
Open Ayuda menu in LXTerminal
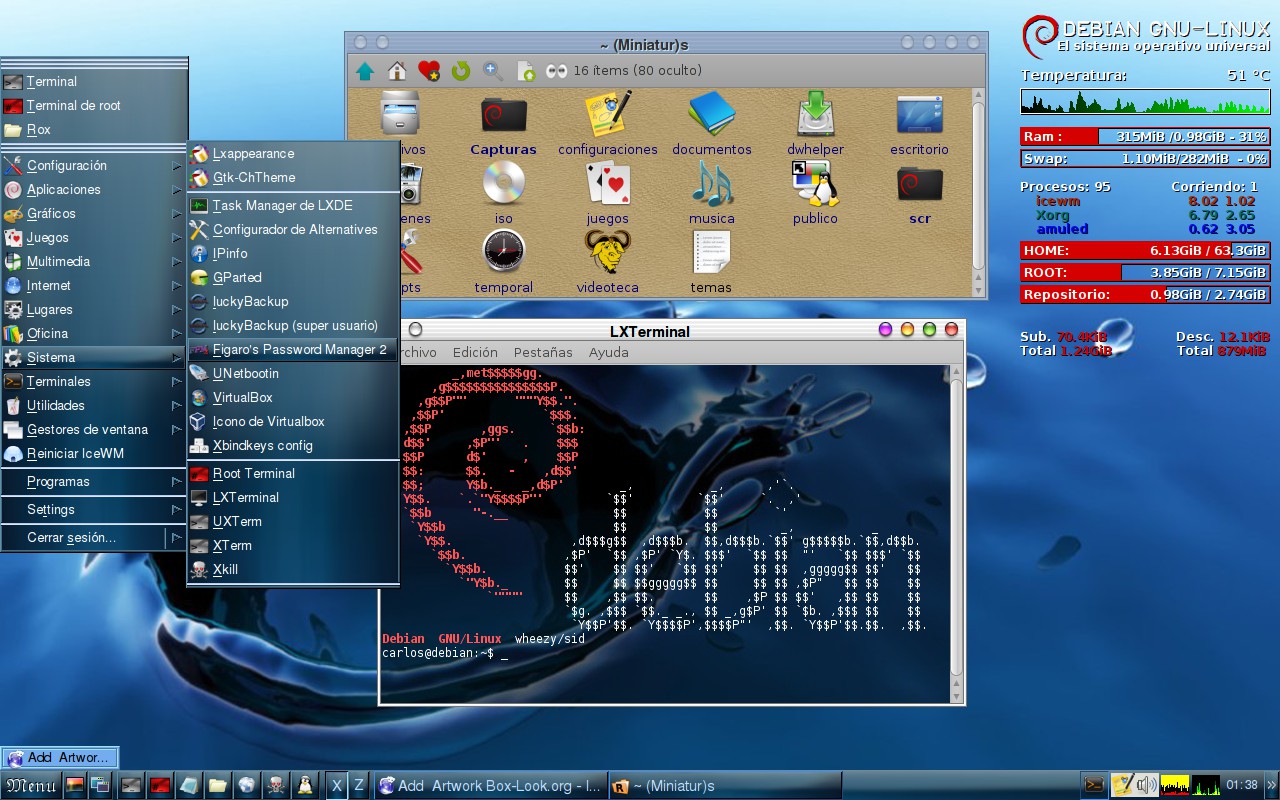(609, 352)
